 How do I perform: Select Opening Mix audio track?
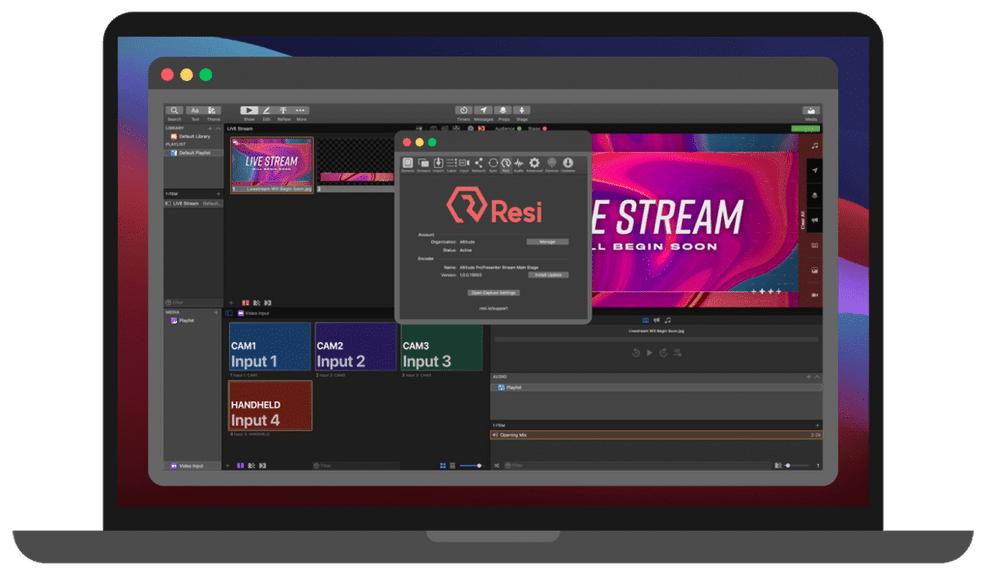point(657,435)
